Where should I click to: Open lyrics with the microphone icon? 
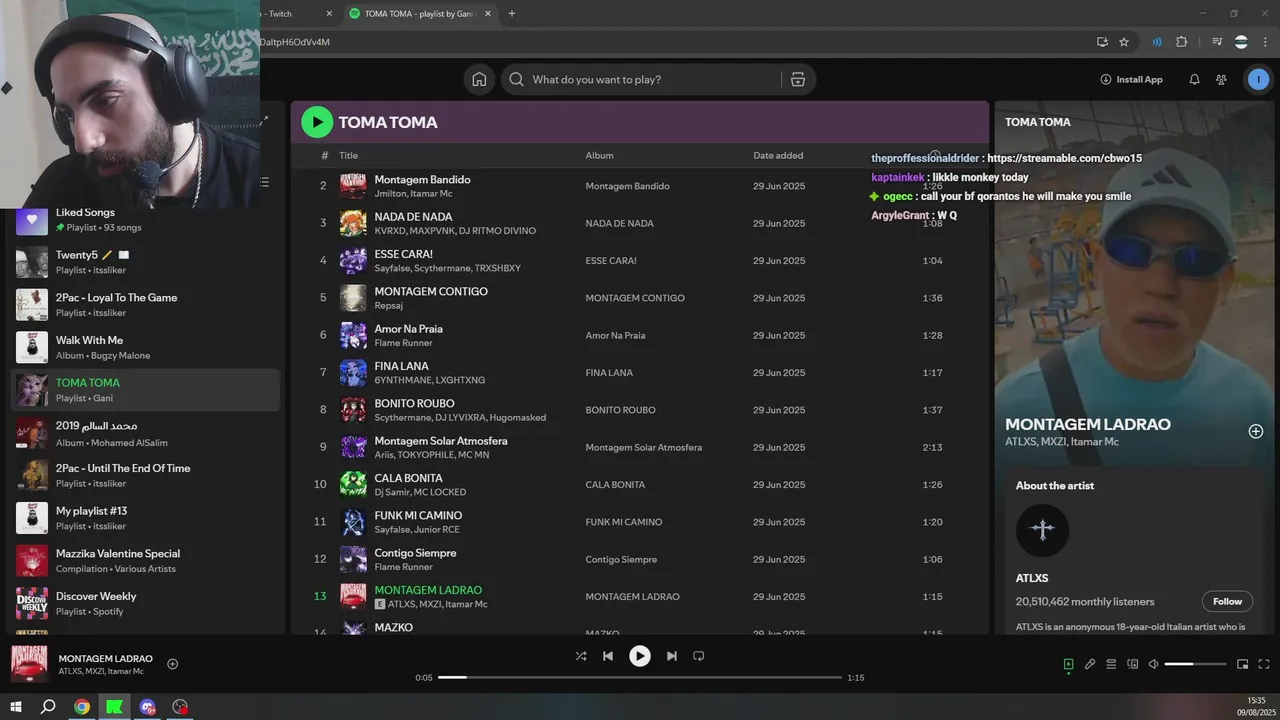pyautogui.click(x=1090, y=664)
